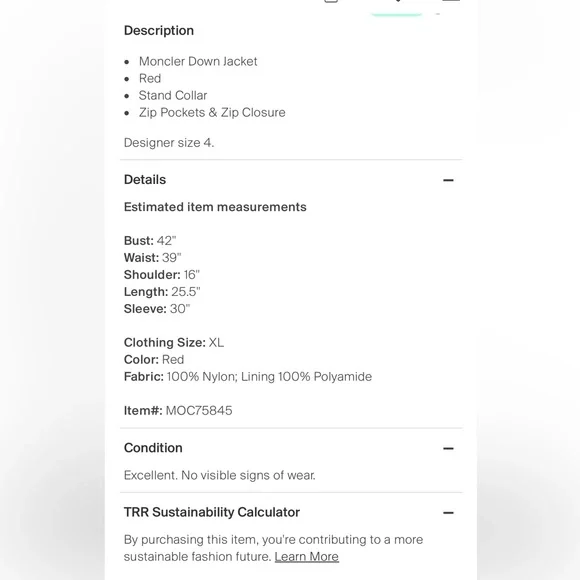Collapse Condition section using minus icon
The height and width of the screenshot is (580, 580).
click(x=448, y=448)
